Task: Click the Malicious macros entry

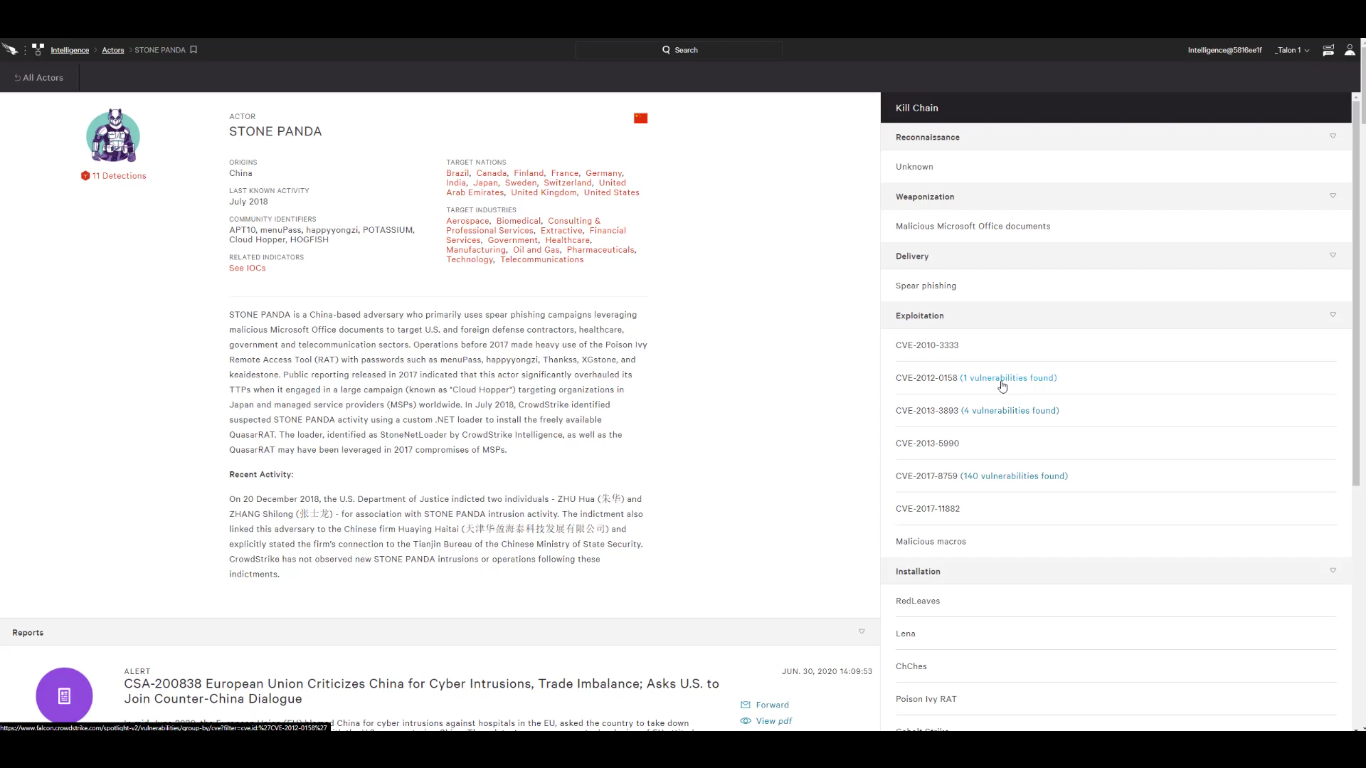Action: 931,542
